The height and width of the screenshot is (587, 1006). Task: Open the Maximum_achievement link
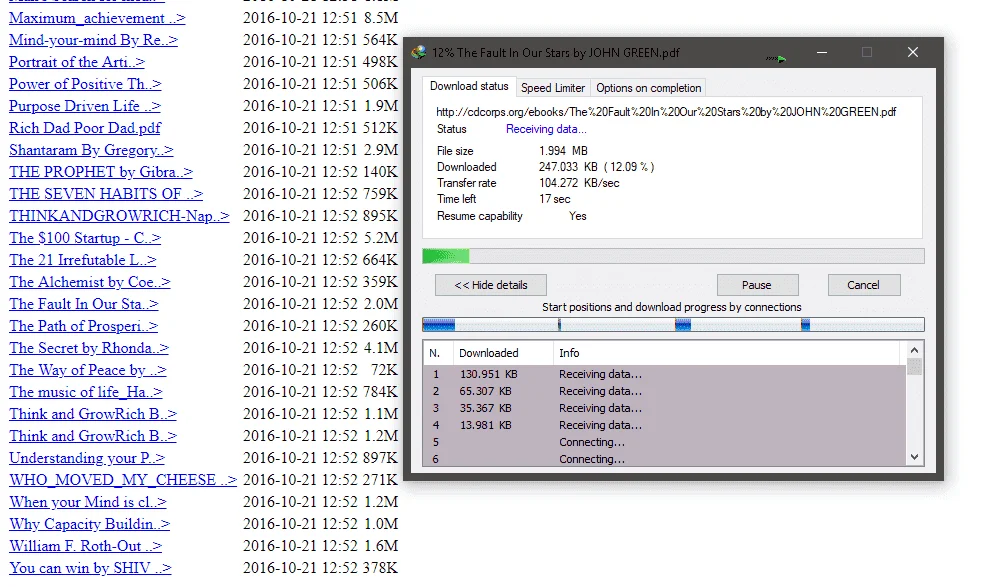point(97,19)
